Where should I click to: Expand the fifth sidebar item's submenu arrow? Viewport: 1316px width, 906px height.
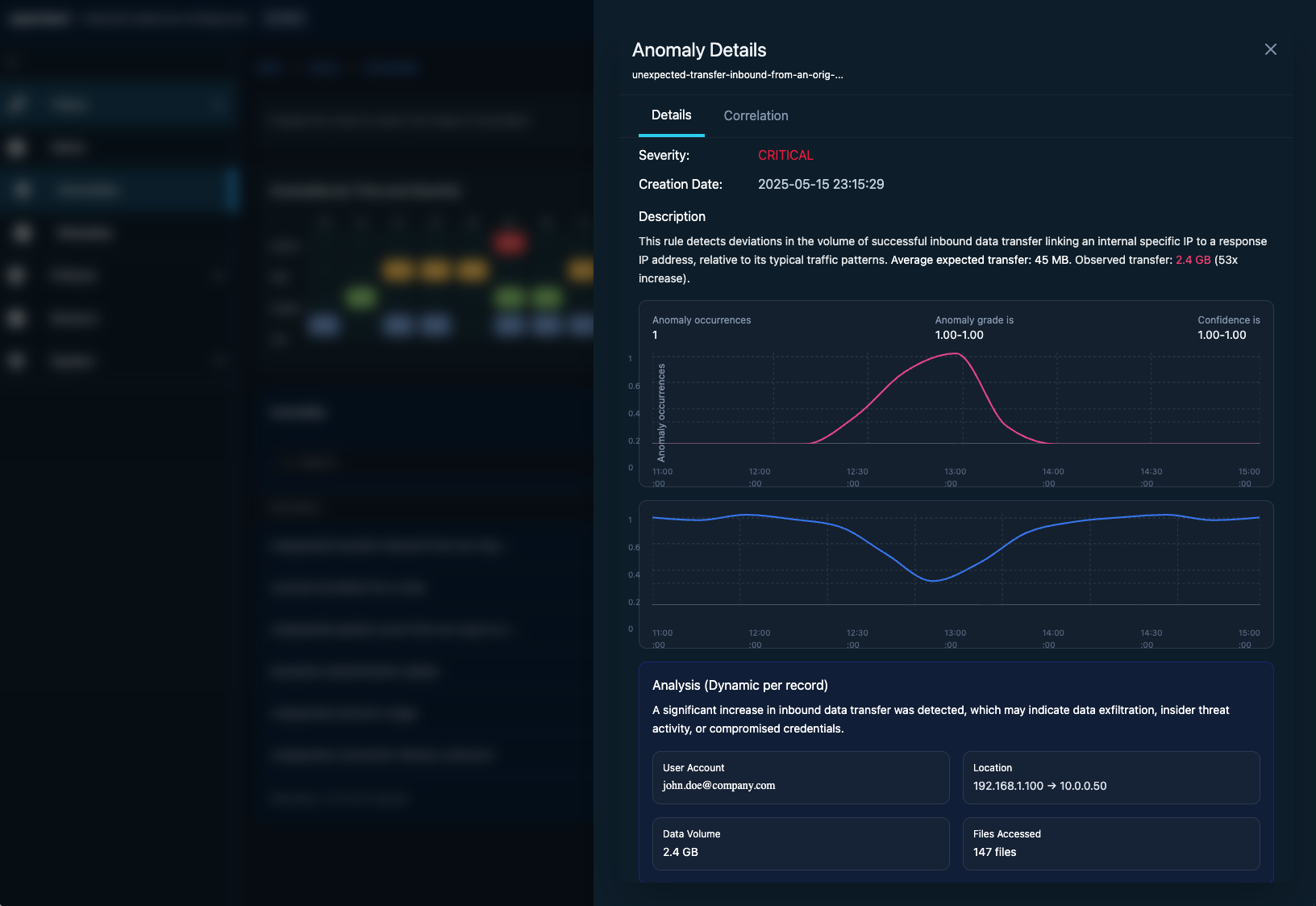click(219, 275)
